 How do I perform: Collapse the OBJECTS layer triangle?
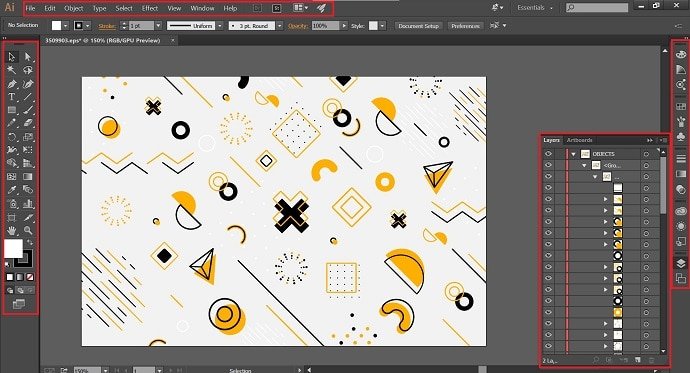pos(573,154)
